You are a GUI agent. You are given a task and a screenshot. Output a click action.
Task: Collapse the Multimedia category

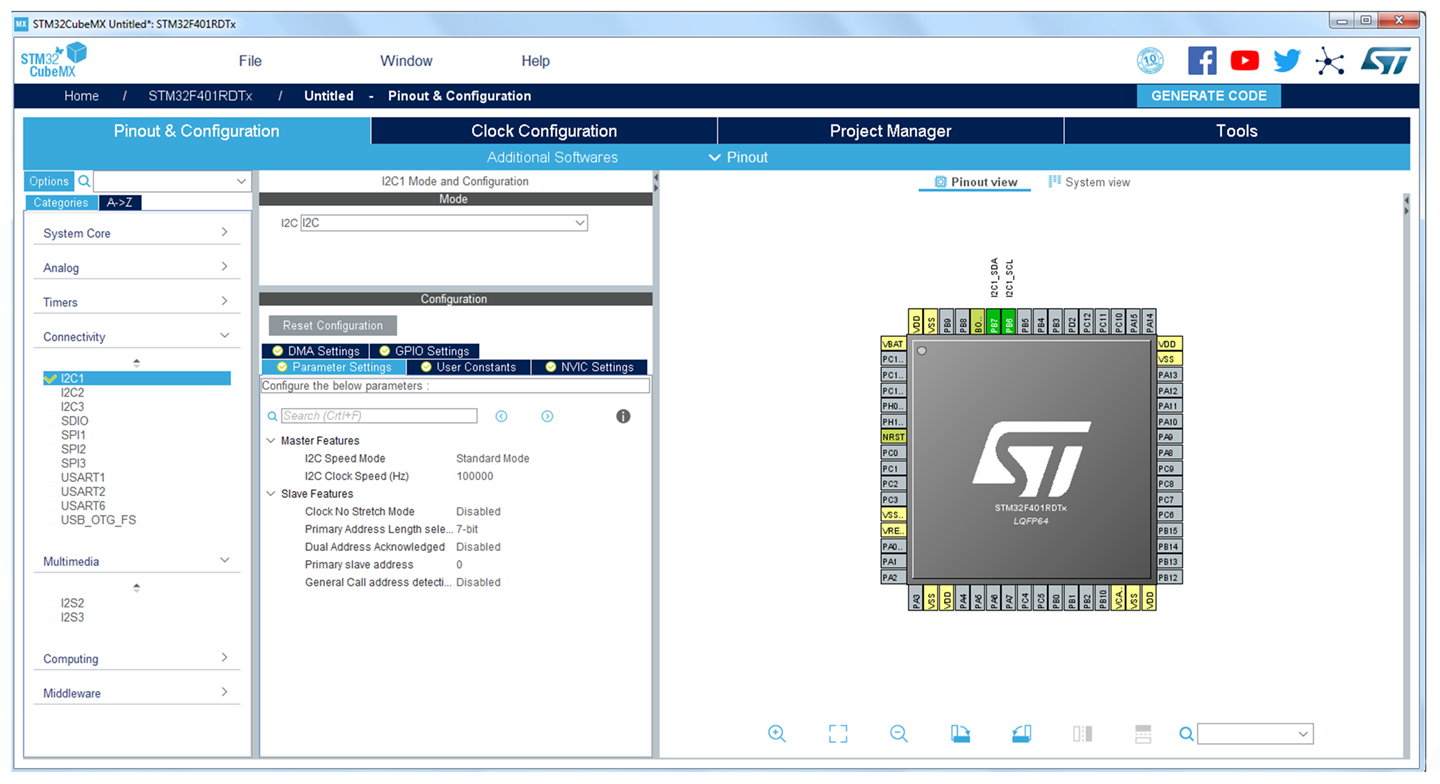pyautogui.click(x=137, y=561)
